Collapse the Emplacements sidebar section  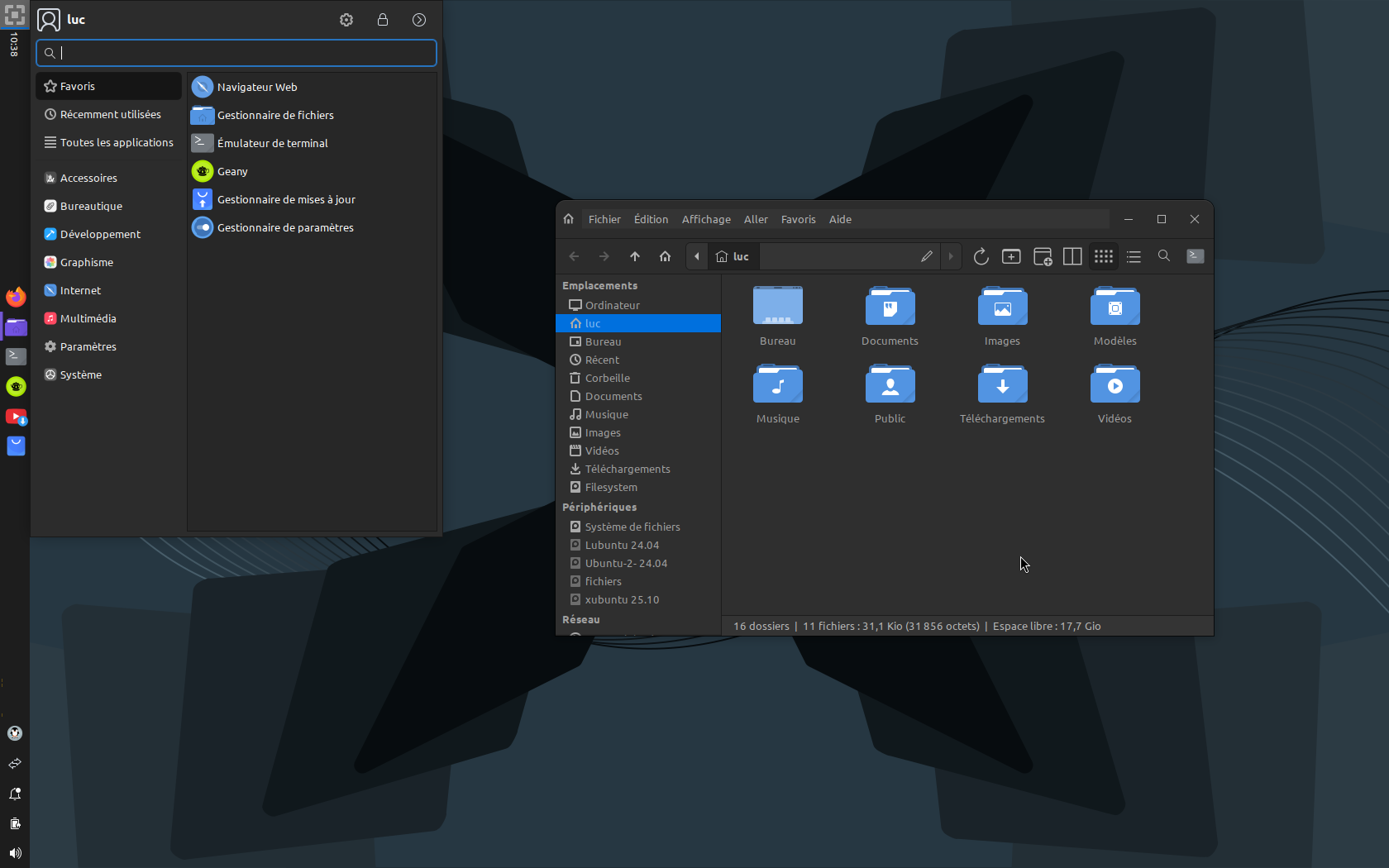tap(599, 285)
